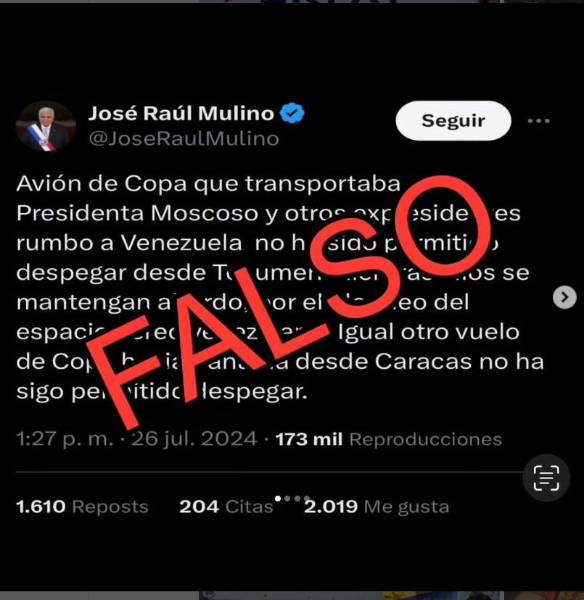
Task: Click the word Venezuela in the tweet
Action: click(x=181, y=243)
